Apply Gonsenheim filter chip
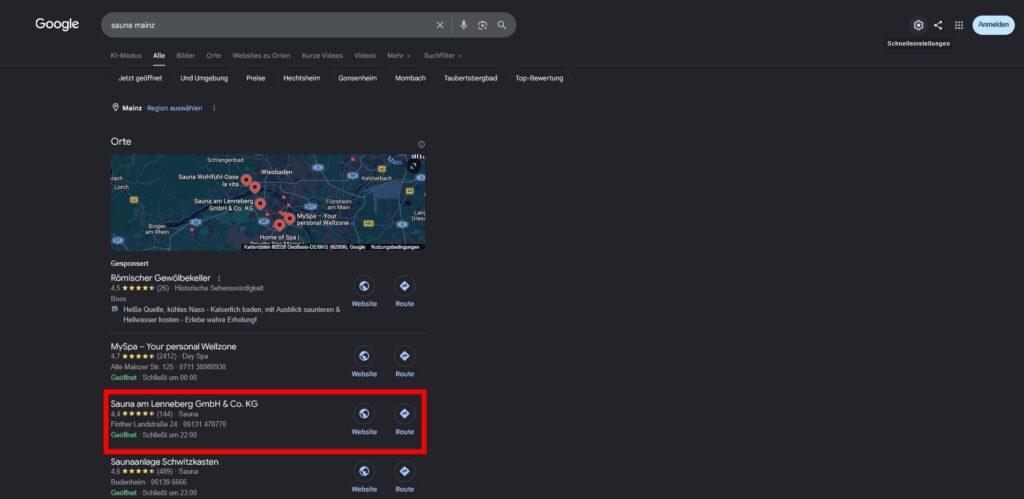 [x=357, y=78]
